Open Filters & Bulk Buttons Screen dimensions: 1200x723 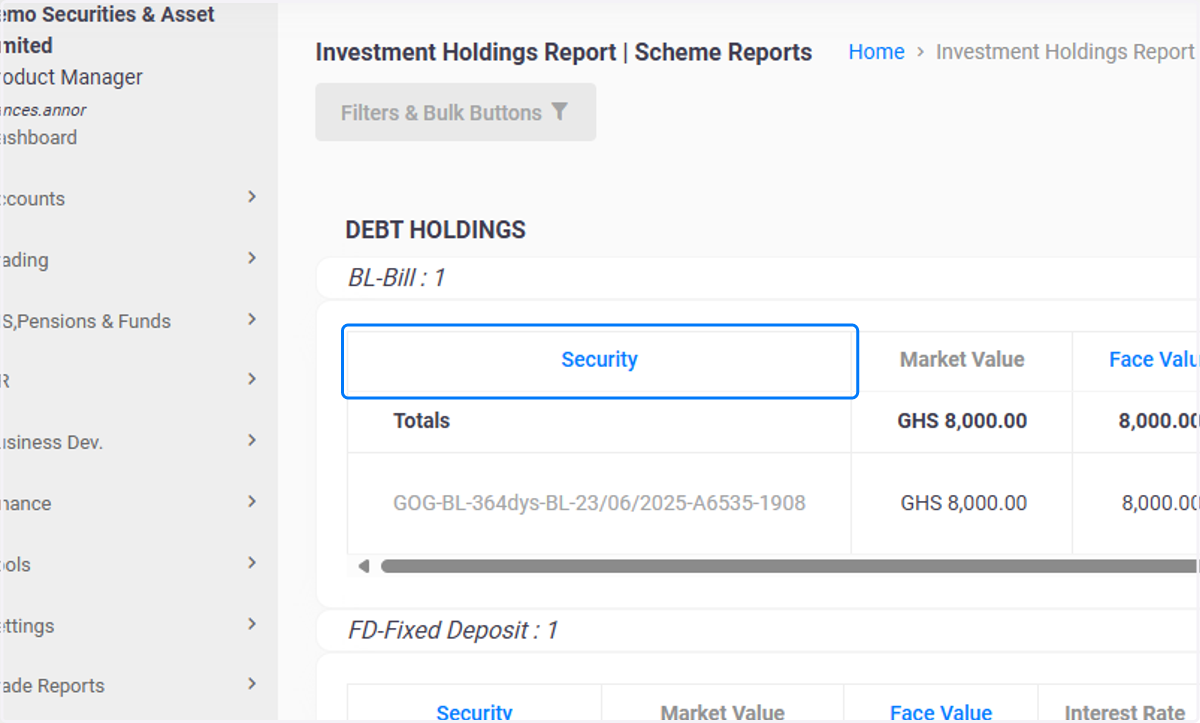[x=456, y=112]
